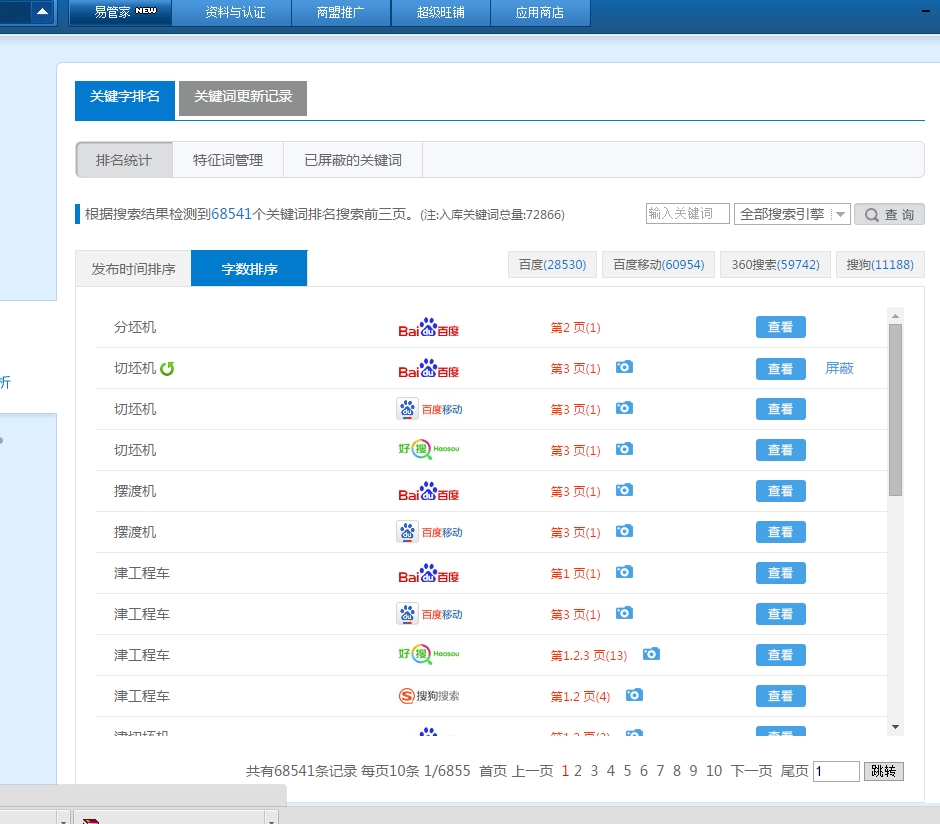Click camera icon on 津工程车 第1 页 row
The width and height of the screenshot is (940, 824).
(624, 572)
